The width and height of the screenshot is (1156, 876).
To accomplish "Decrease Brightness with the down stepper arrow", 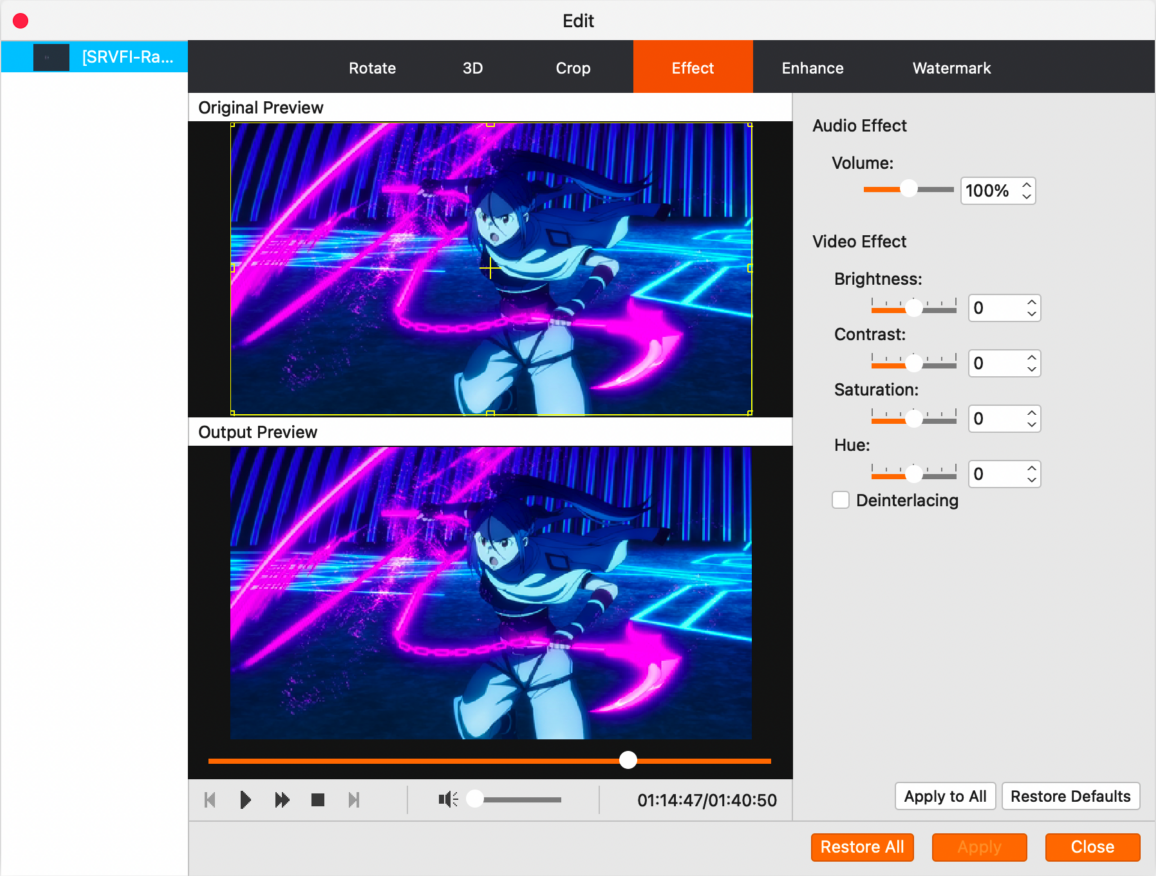I will click(1031, 314).
